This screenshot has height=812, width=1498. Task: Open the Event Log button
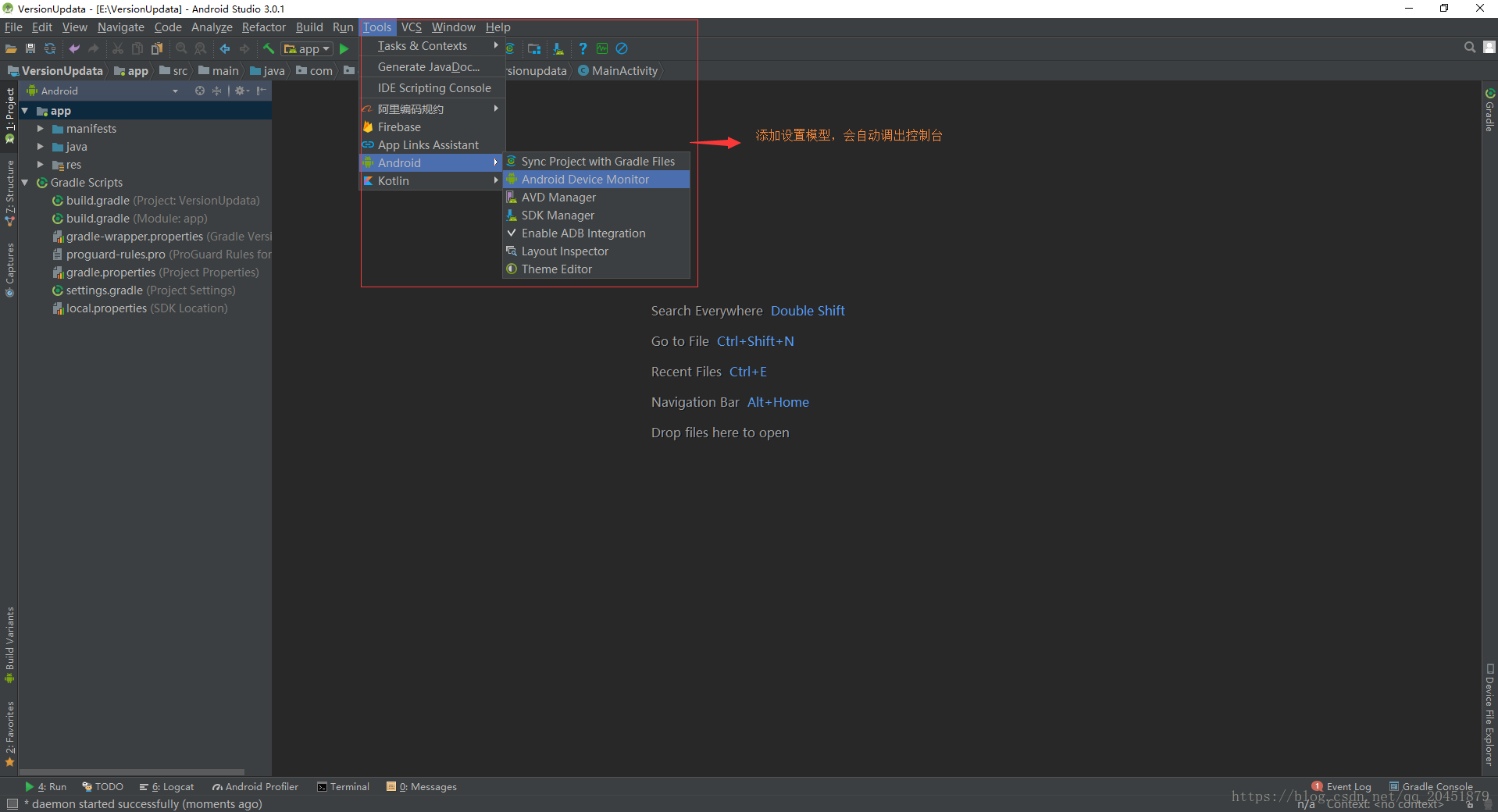click(1342, 787)
